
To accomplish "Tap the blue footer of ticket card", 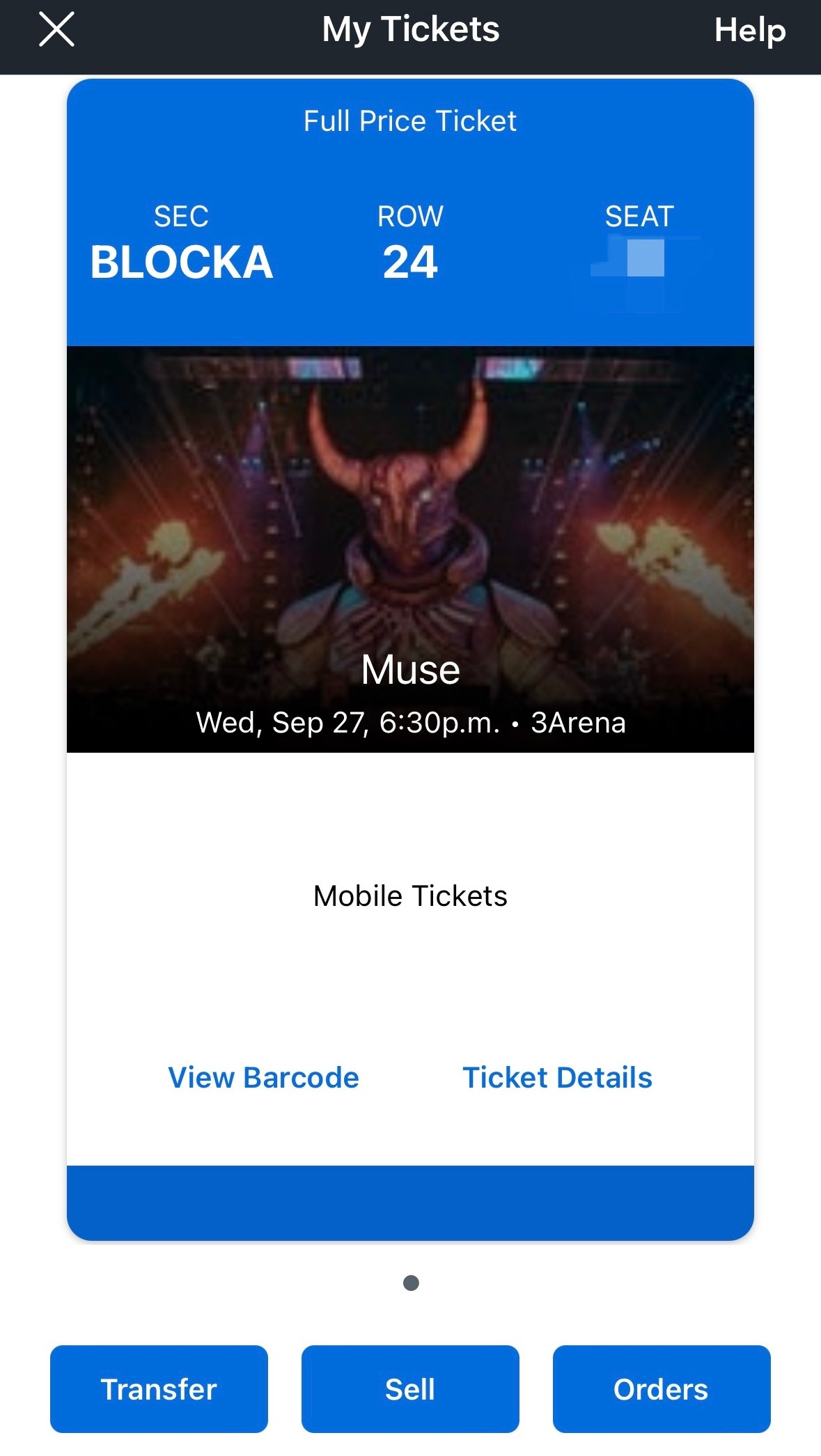I will coord(410,1203).
